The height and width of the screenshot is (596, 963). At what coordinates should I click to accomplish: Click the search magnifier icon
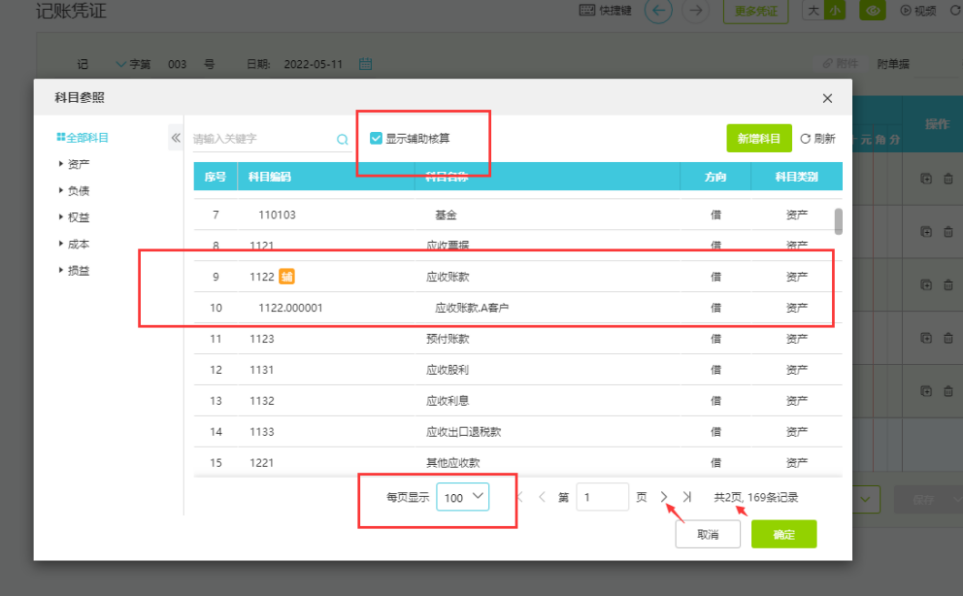tap(342, 139)
